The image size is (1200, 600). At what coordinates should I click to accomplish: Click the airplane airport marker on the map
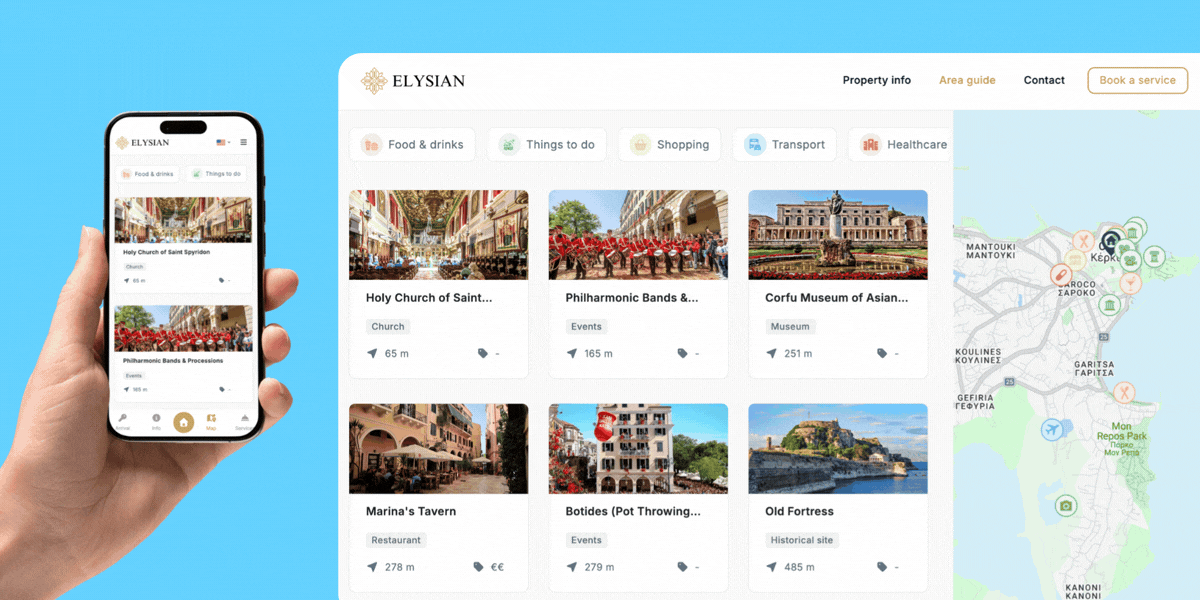coord(1051,429)
